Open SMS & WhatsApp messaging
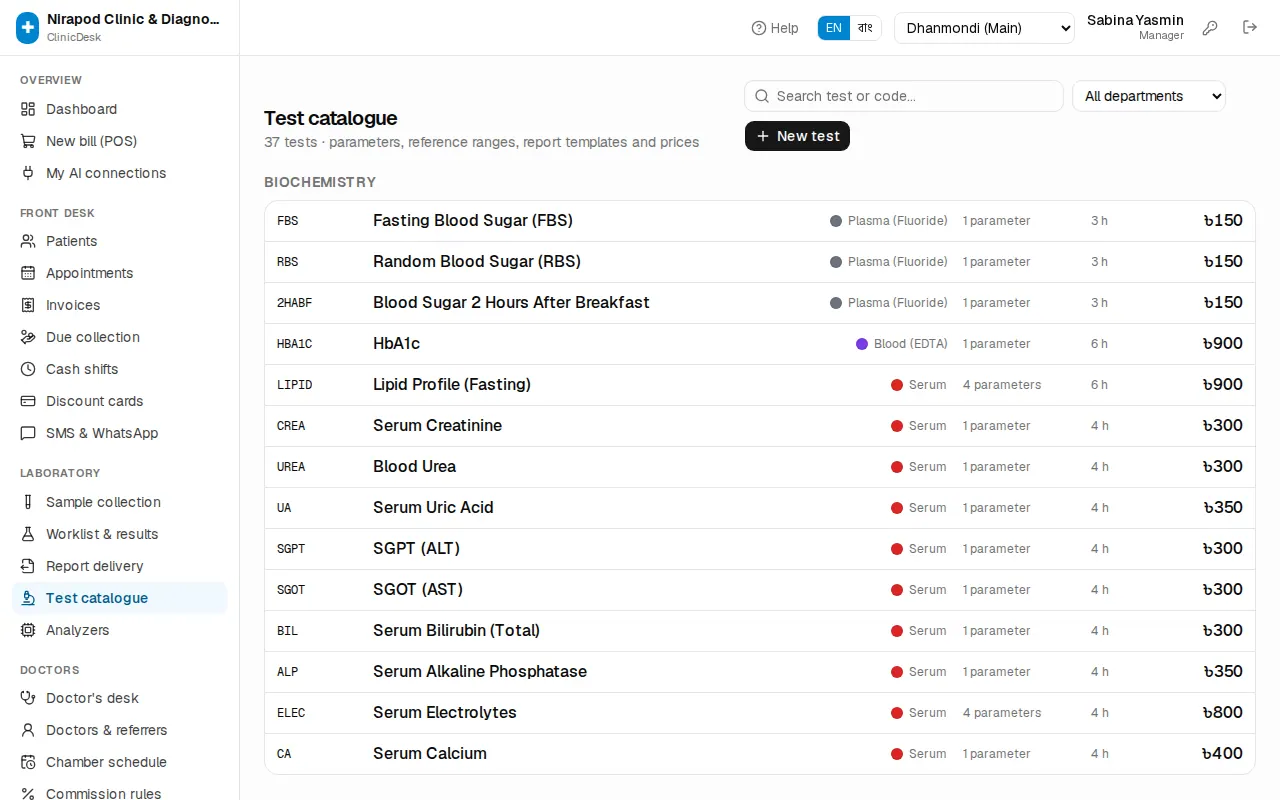1280x800 pixels. tap(120, 433)
